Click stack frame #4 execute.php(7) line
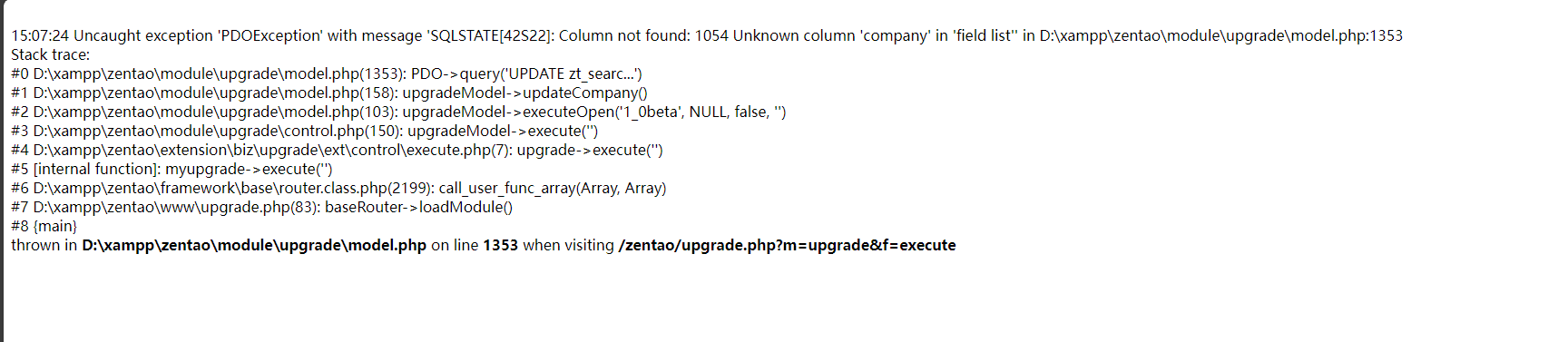The image size is (1568, 342). coord(337,150)
